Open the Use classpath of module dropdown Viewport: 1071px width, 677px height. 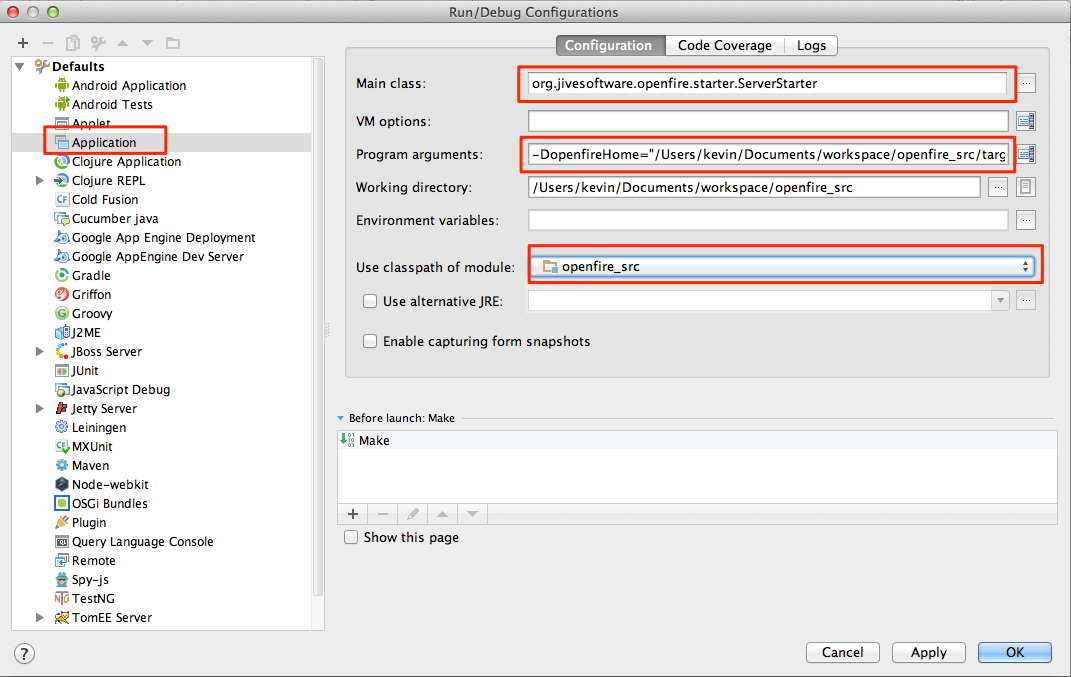pos(1028,266)
